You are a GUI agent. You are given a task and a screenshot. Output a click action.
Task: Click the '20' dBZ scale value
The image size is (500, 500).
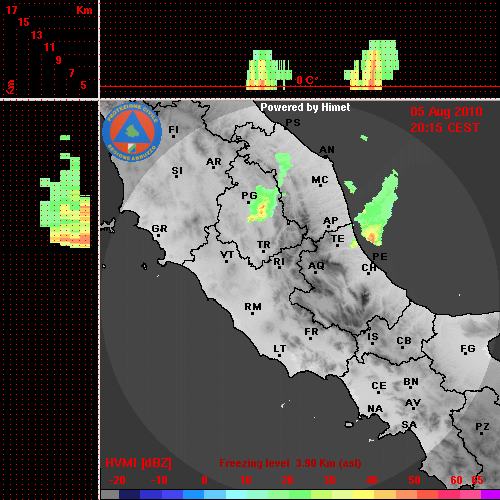287,480
